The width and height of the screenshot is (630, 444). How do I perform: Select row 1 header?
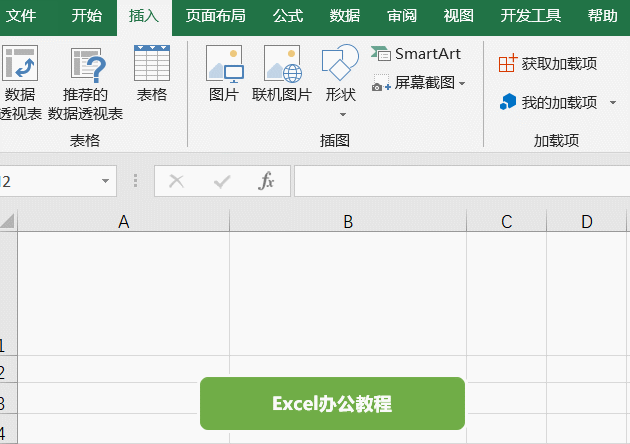coord(8,293)
